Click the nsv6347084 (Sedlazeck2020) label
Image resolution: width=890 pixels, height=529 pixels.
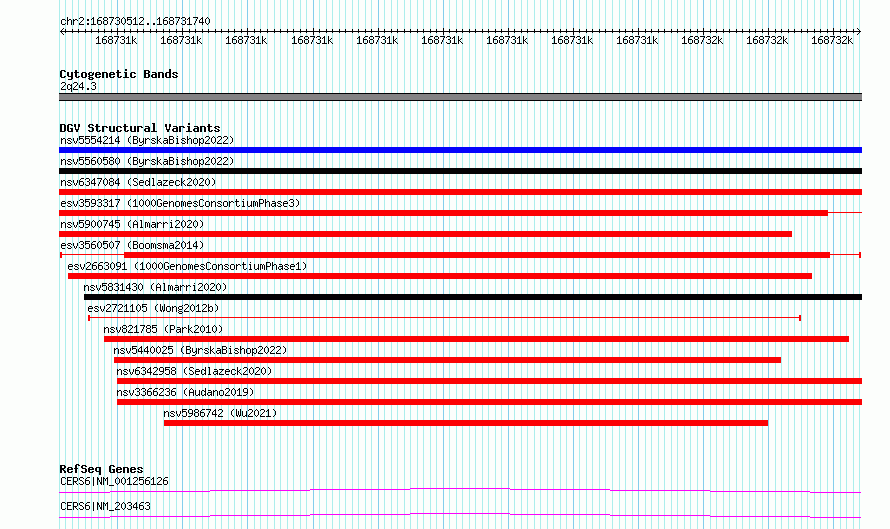(138, 182)
